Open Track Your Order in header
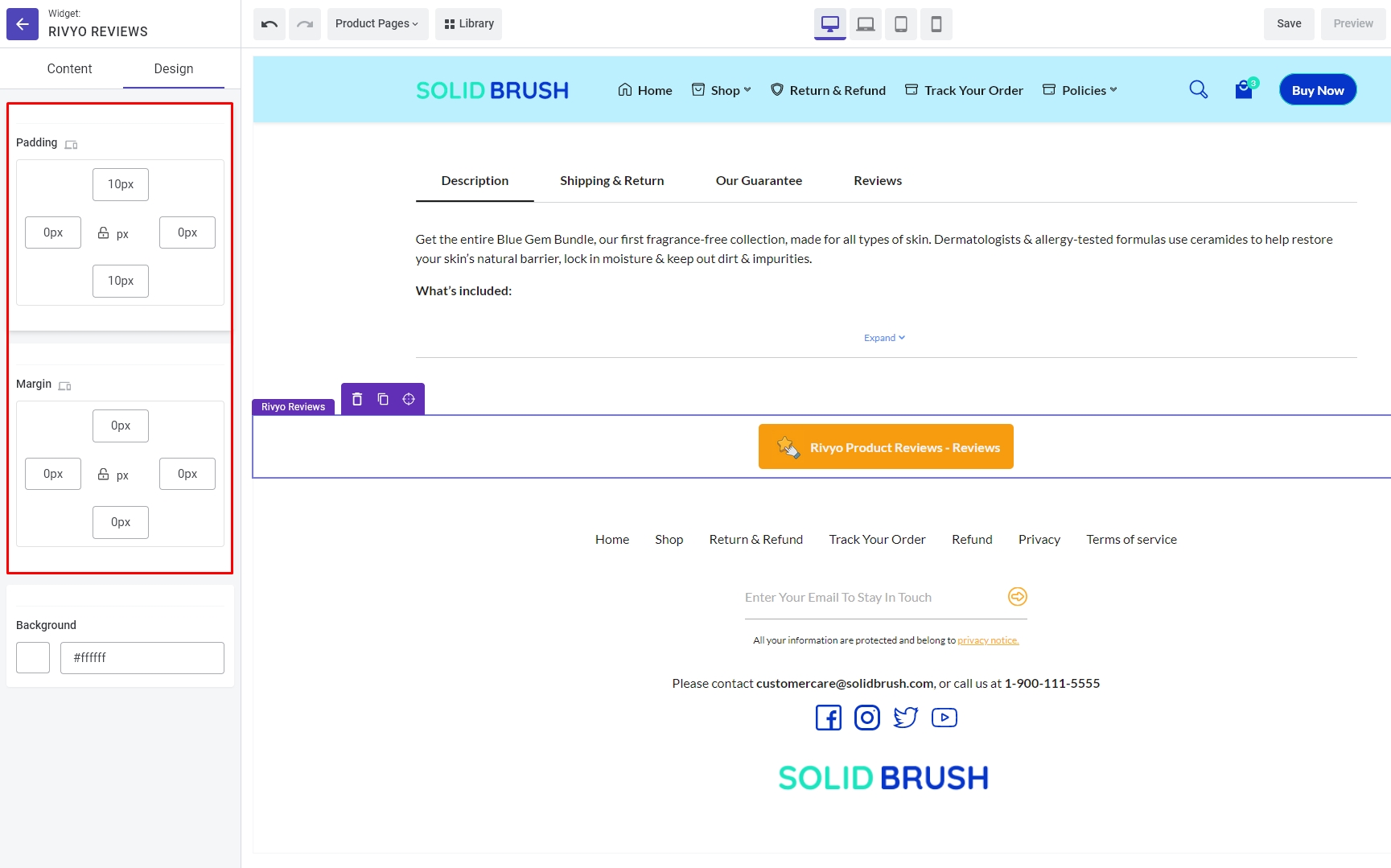The height and width of the screenshot is (868, 1391). click(964, 90)
